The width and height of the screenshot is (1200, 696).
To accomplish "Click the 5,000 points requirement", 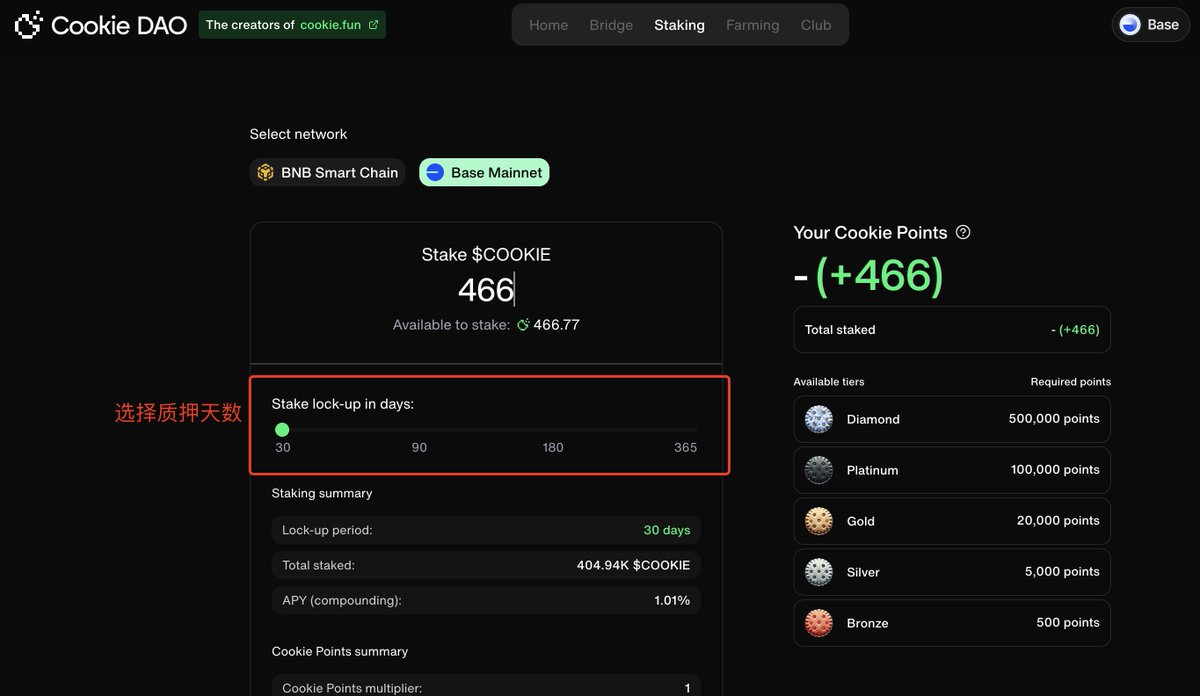I will [x=1062, y=572].
